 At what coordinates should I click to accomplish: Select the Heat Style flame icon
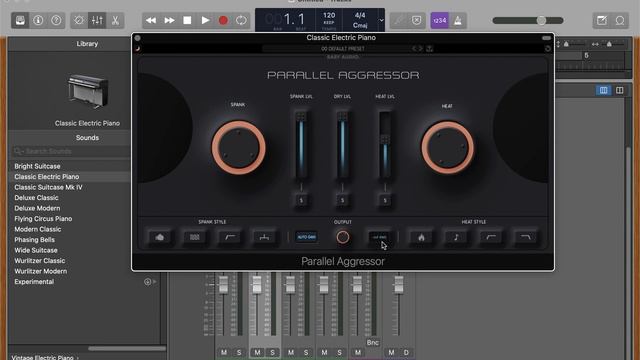(x=421, y=237)
